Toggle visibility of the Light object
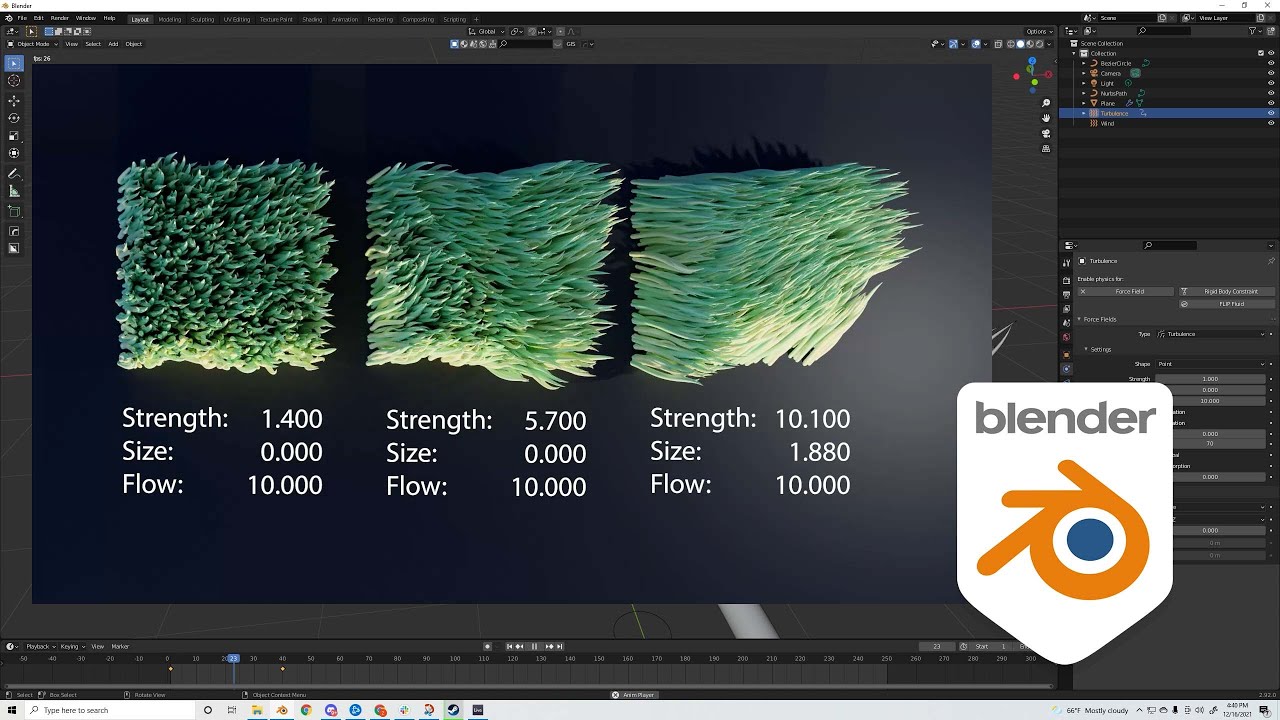This screenshot has height=720, width=1280. [1271, 83]
